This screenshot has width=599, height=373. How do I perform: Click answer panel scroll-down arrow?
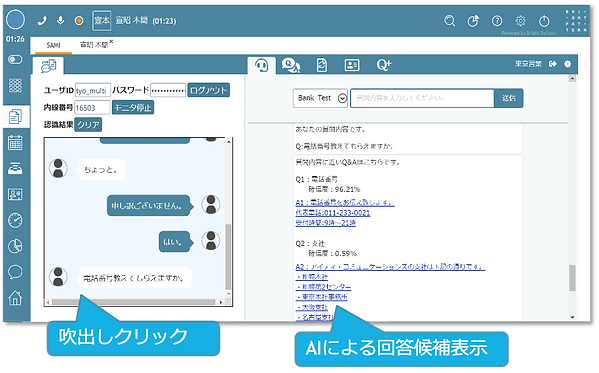[572, 317]
